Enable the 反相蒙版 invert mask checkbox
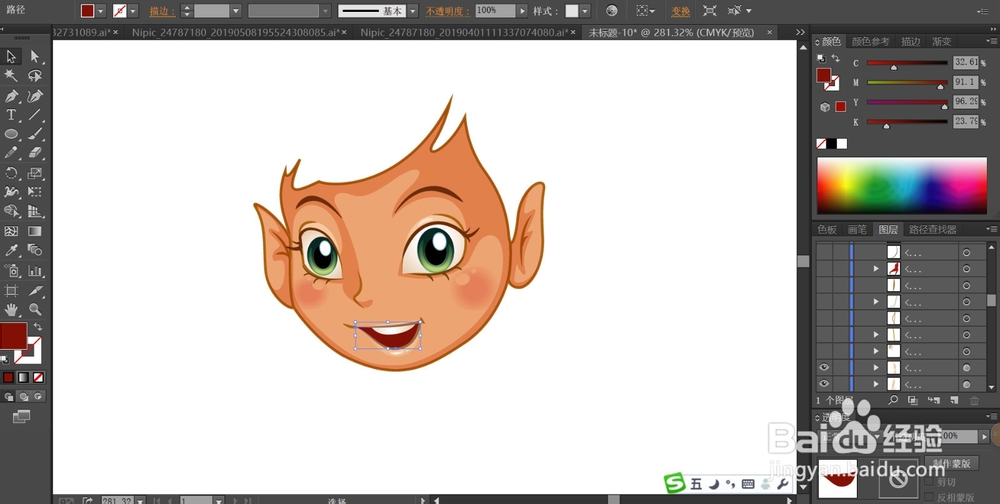The height and width of the screenshot is (504, 1000). pyautogui.click(x=929, y=497)
